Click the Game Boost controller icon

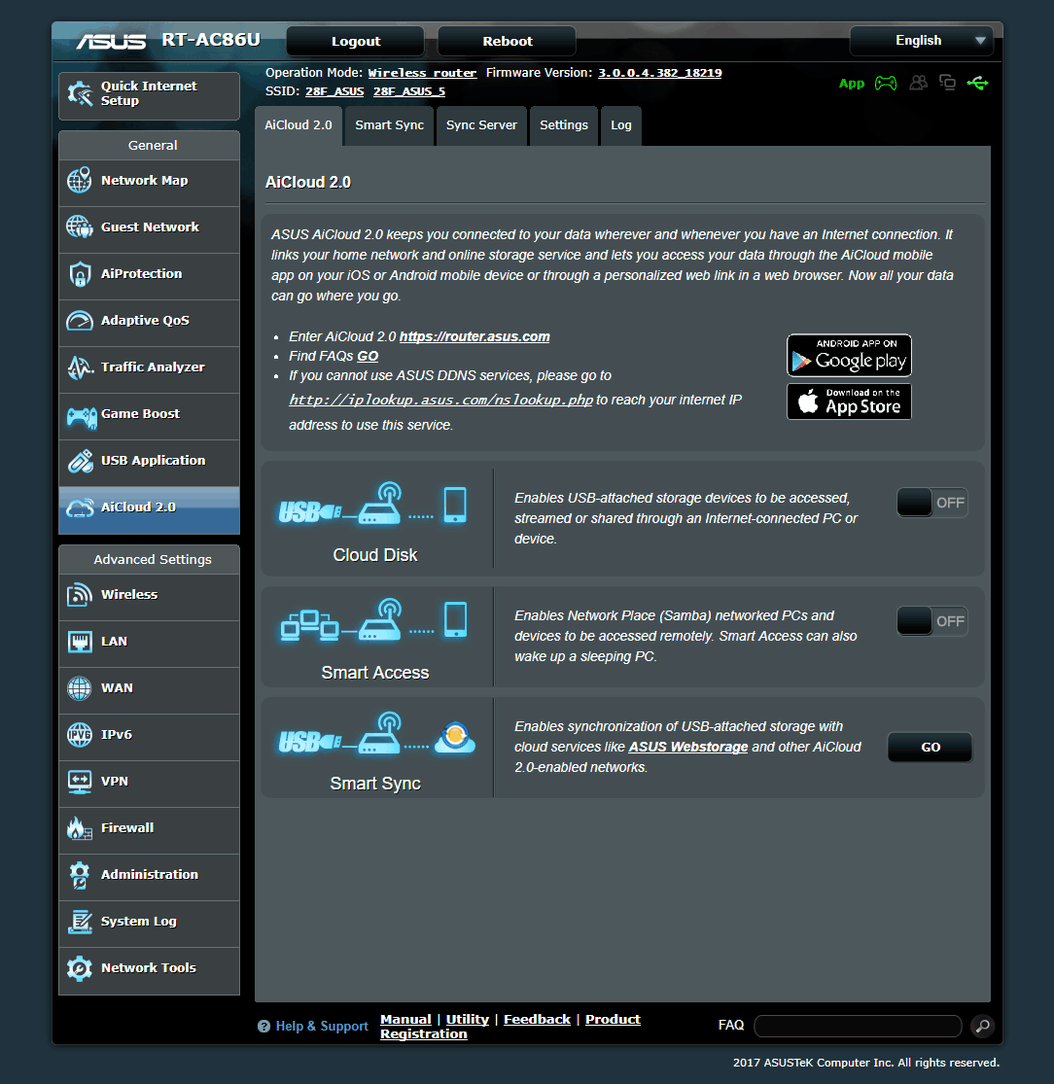[81, 416]
